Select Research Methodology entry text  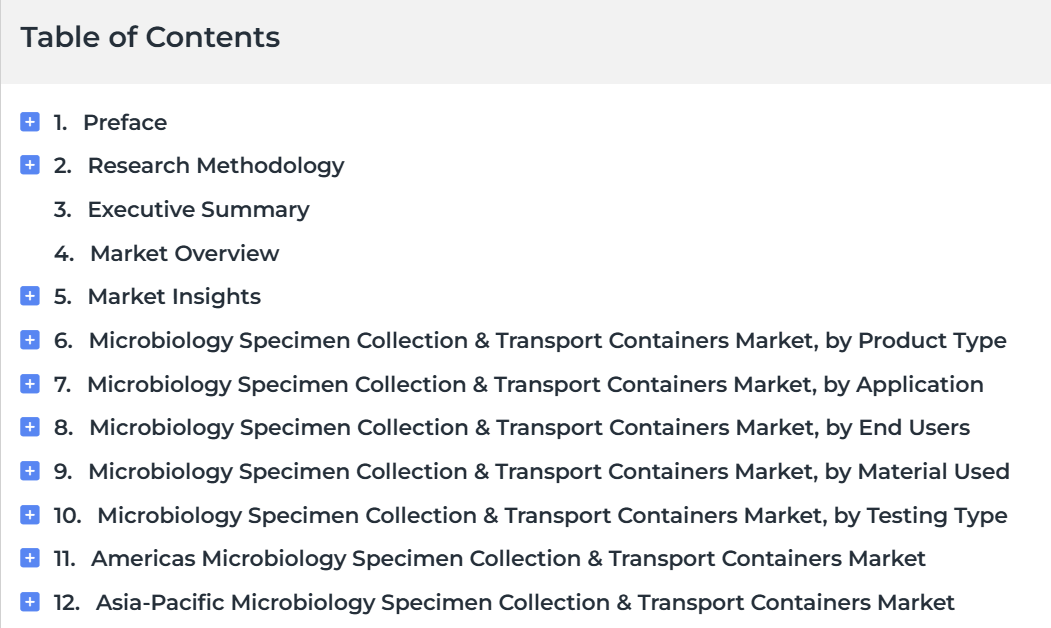(x=216, y=166)
